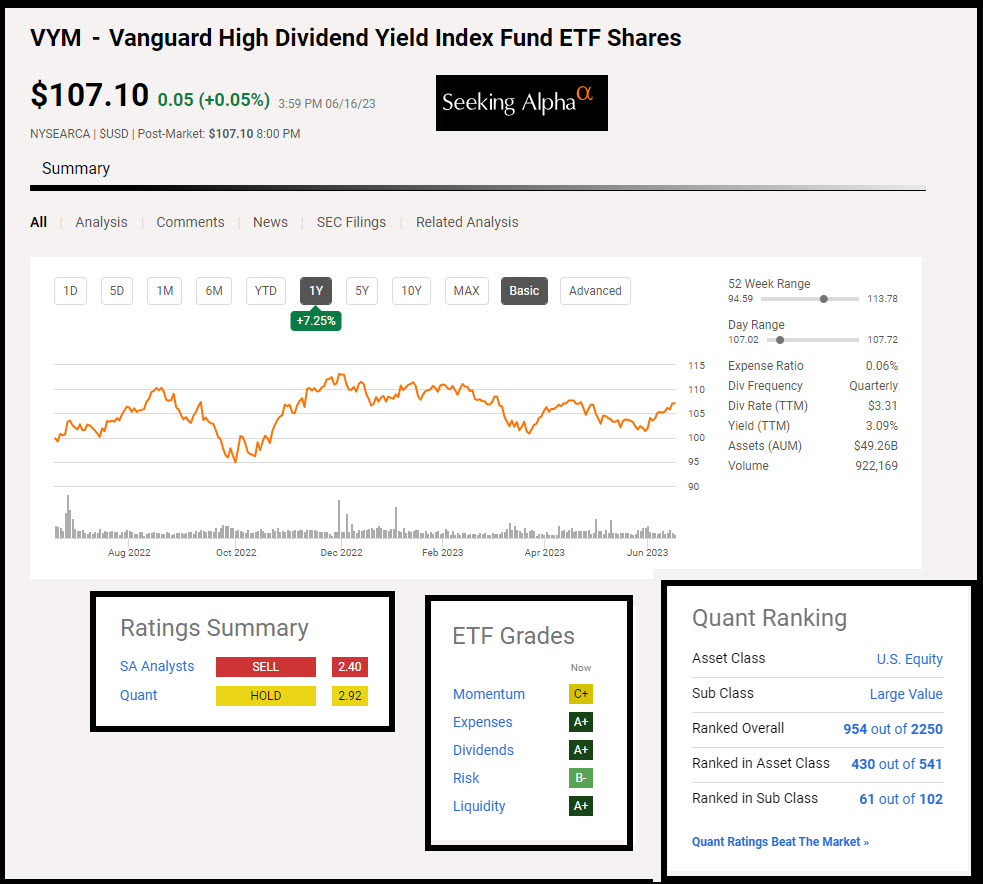Open the SEC Filings tab
983x884 pixels.
point(351,222)
